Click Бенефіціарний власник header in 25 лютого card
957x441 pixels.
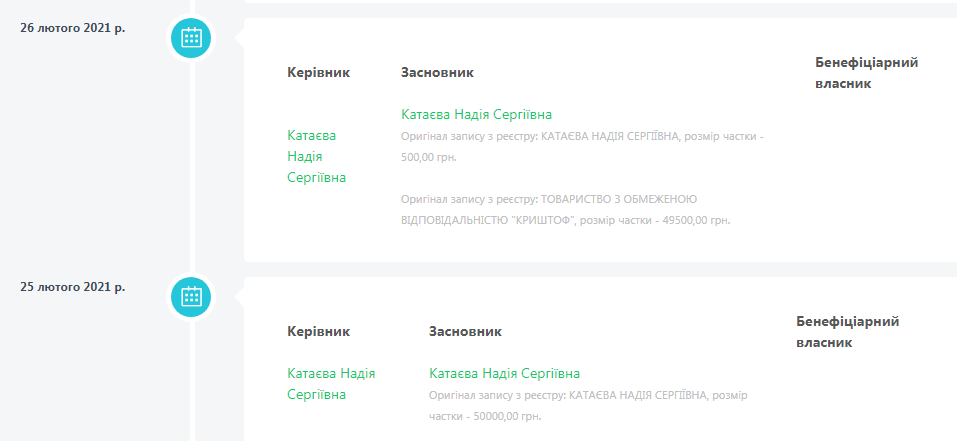point(847,332)
